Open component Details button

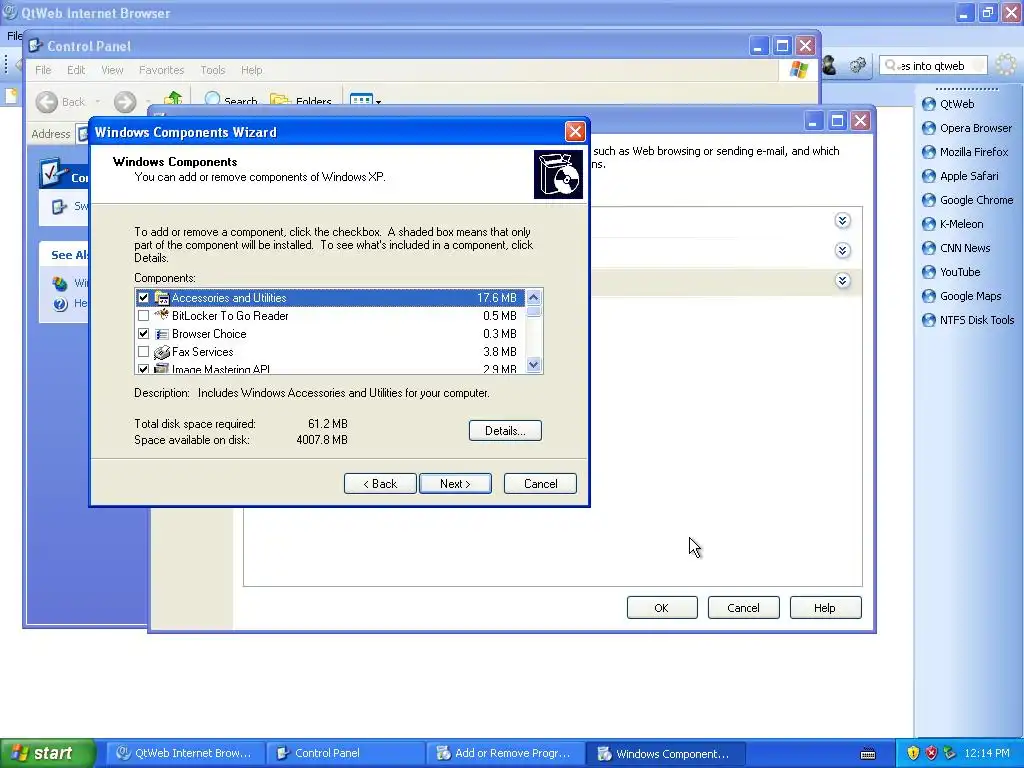pos(505,430)
